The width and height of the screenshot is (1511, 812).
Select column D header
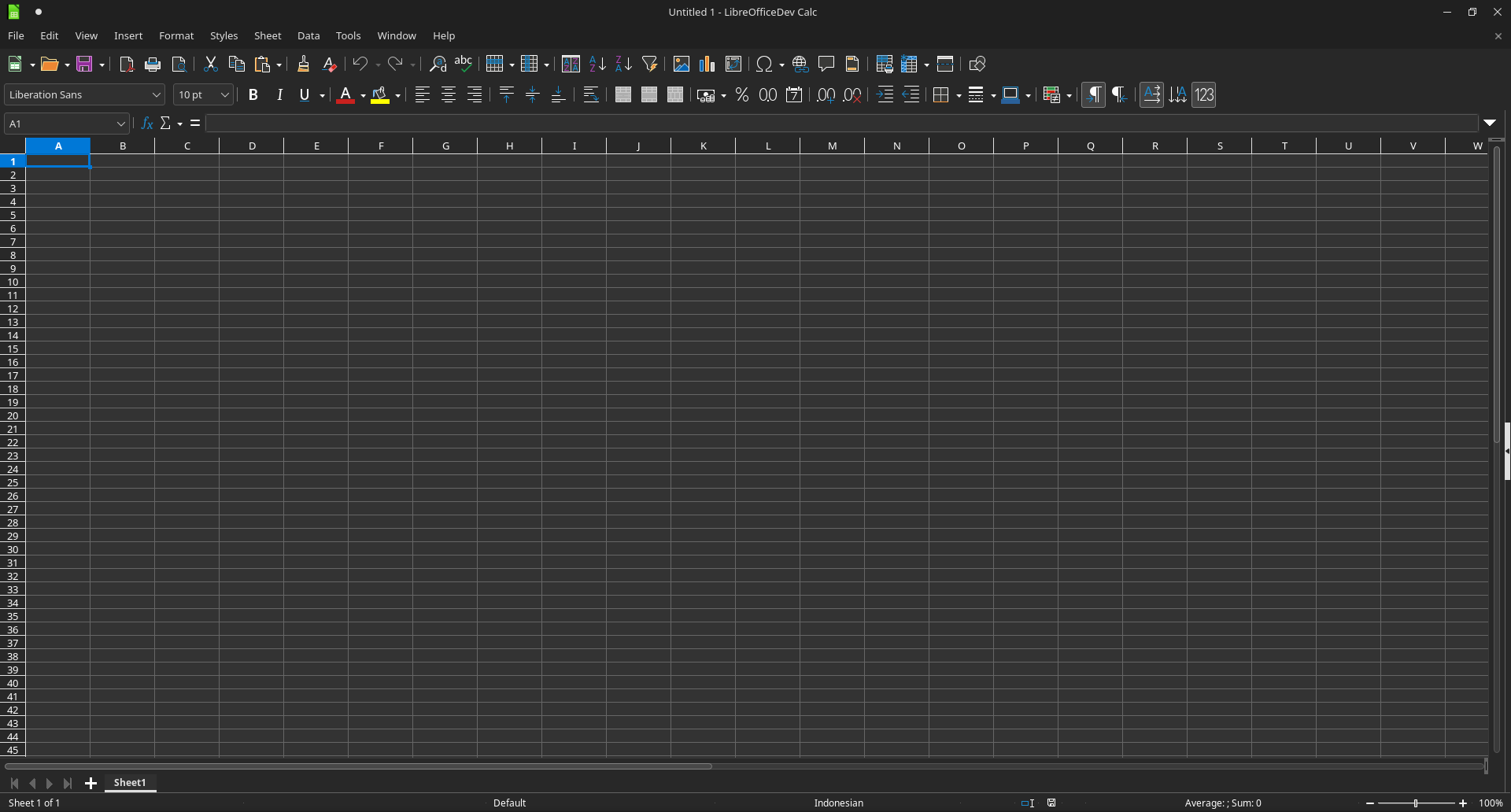252,146
